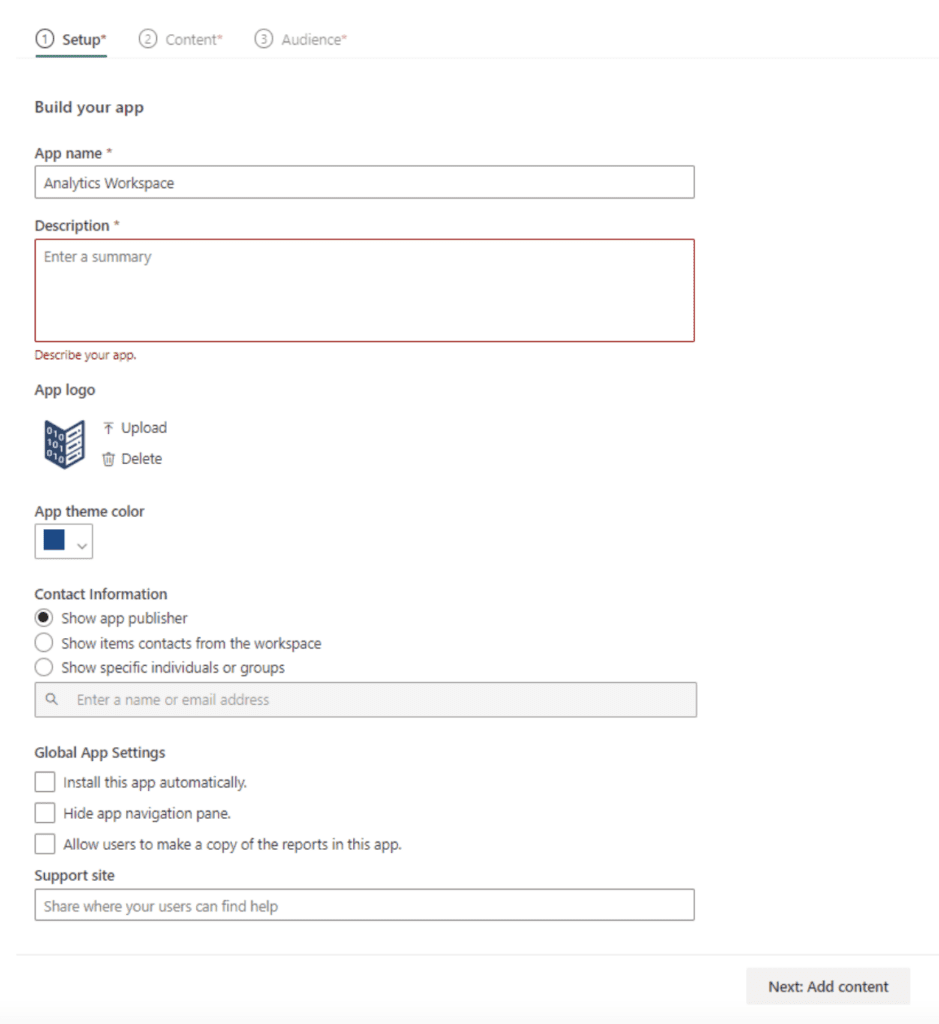Enable the Install this app automatically checkbox
Viewport: 939px width, 1024px height.
click(44, 782)
